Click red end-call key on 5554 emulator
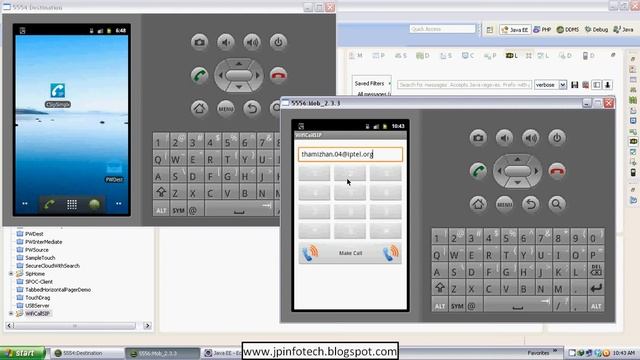 click(x=278, y=76)
